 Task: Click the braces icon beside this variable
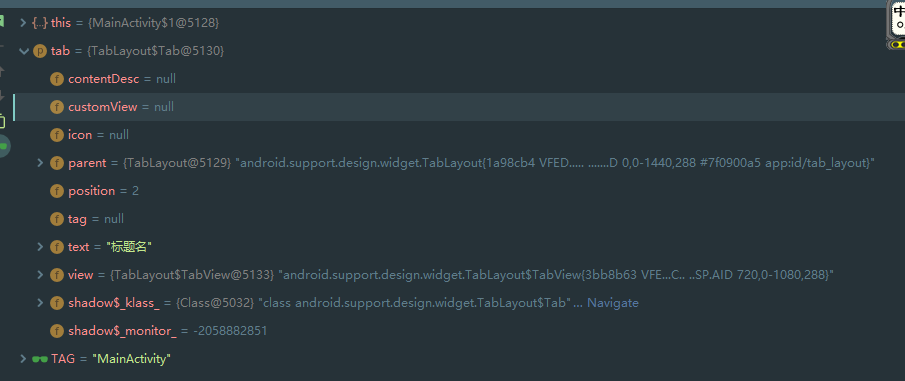point(40,23)
